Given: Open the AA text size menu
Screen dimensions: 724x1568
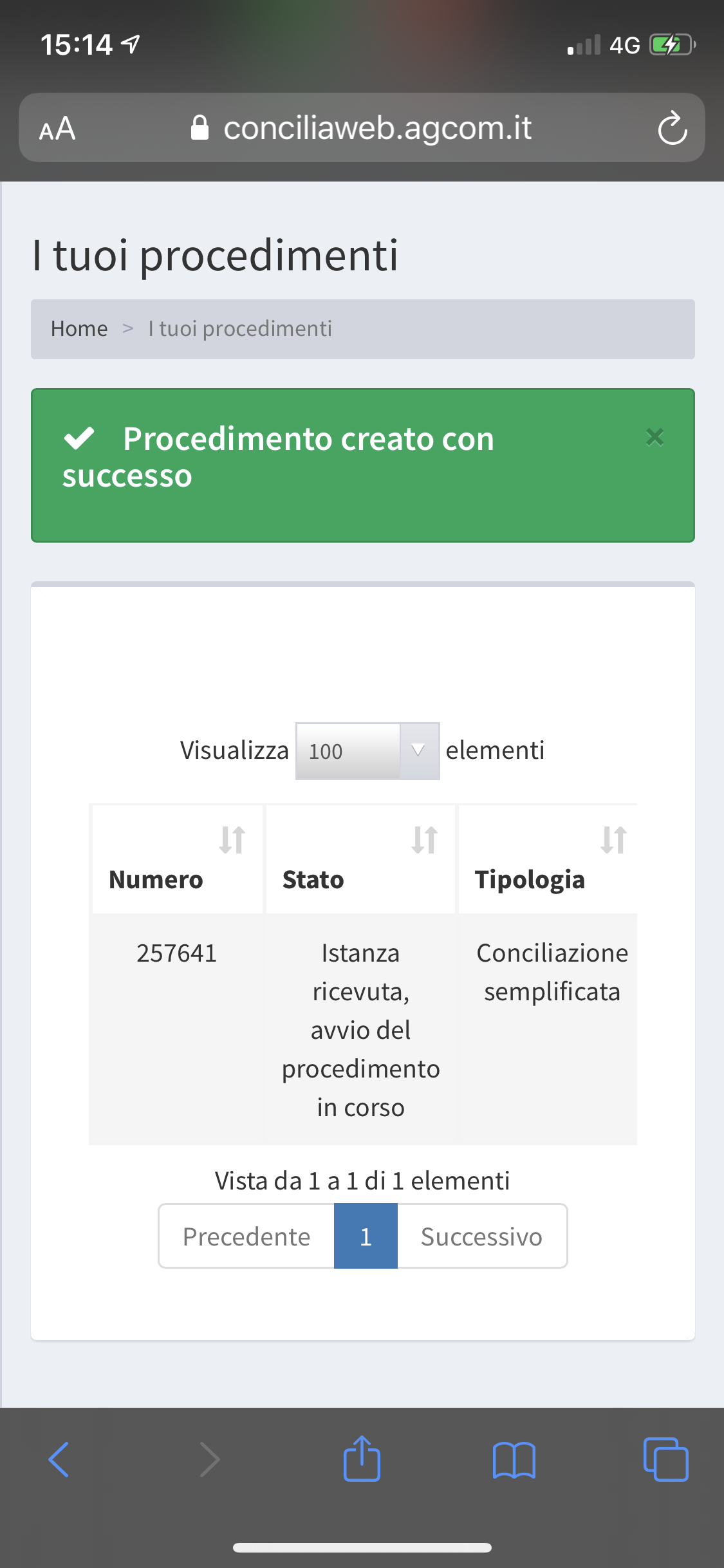Looking at the screenshot, I should 57,128.
